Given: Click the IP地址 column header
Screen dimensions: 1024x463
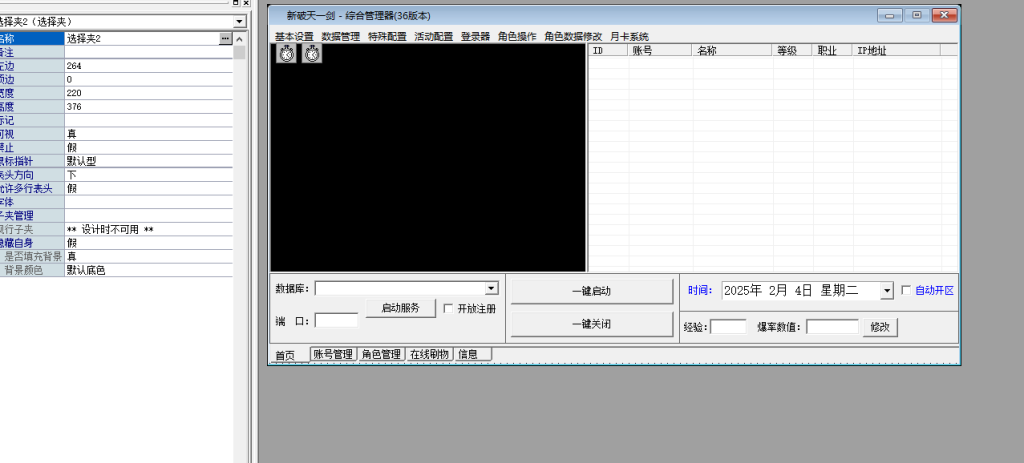Looking at the screenshot, I should coord(897,50).
